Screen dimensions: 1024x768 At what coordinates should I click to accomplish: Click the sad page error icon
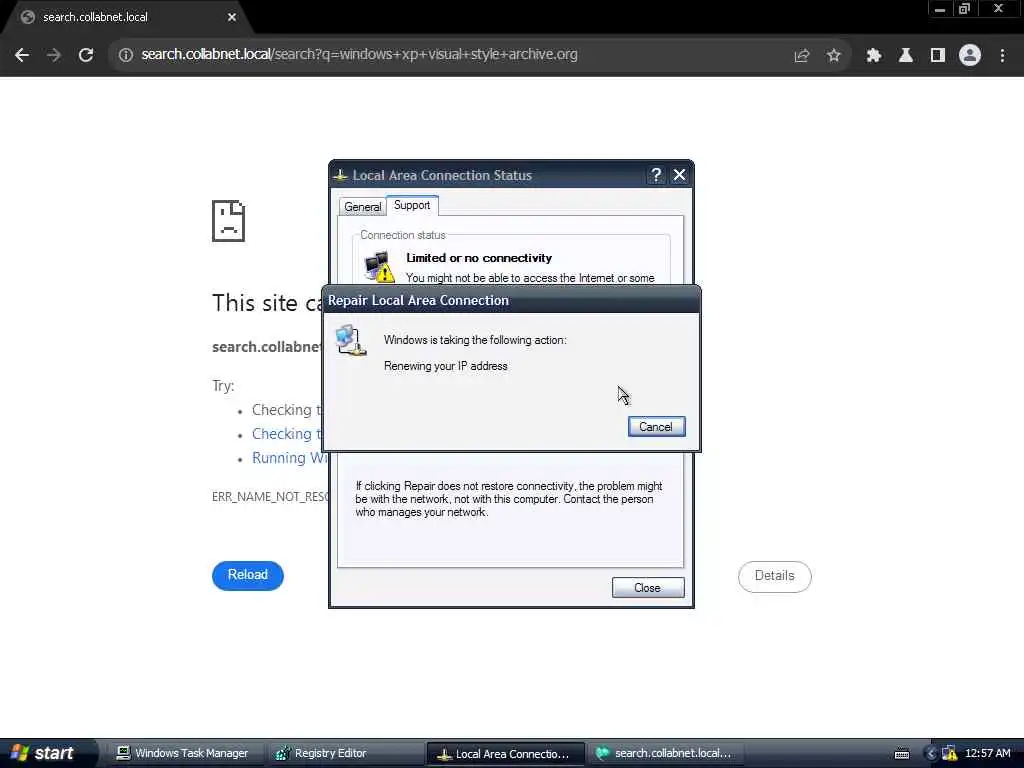(229, 221)
